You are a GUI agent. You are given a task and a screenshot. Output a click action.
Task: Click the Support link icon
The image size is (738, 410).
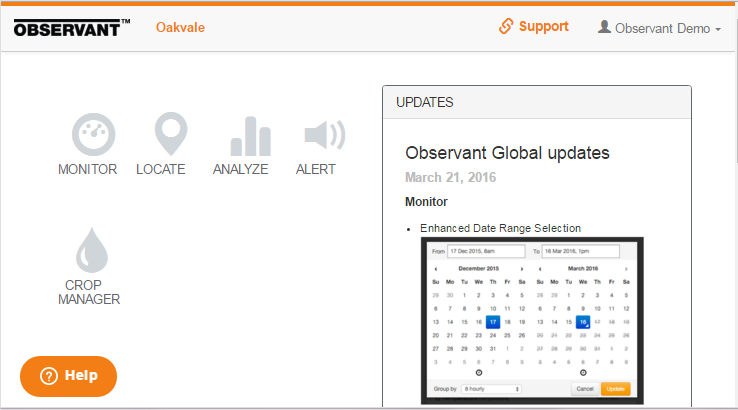coord(506,26)
